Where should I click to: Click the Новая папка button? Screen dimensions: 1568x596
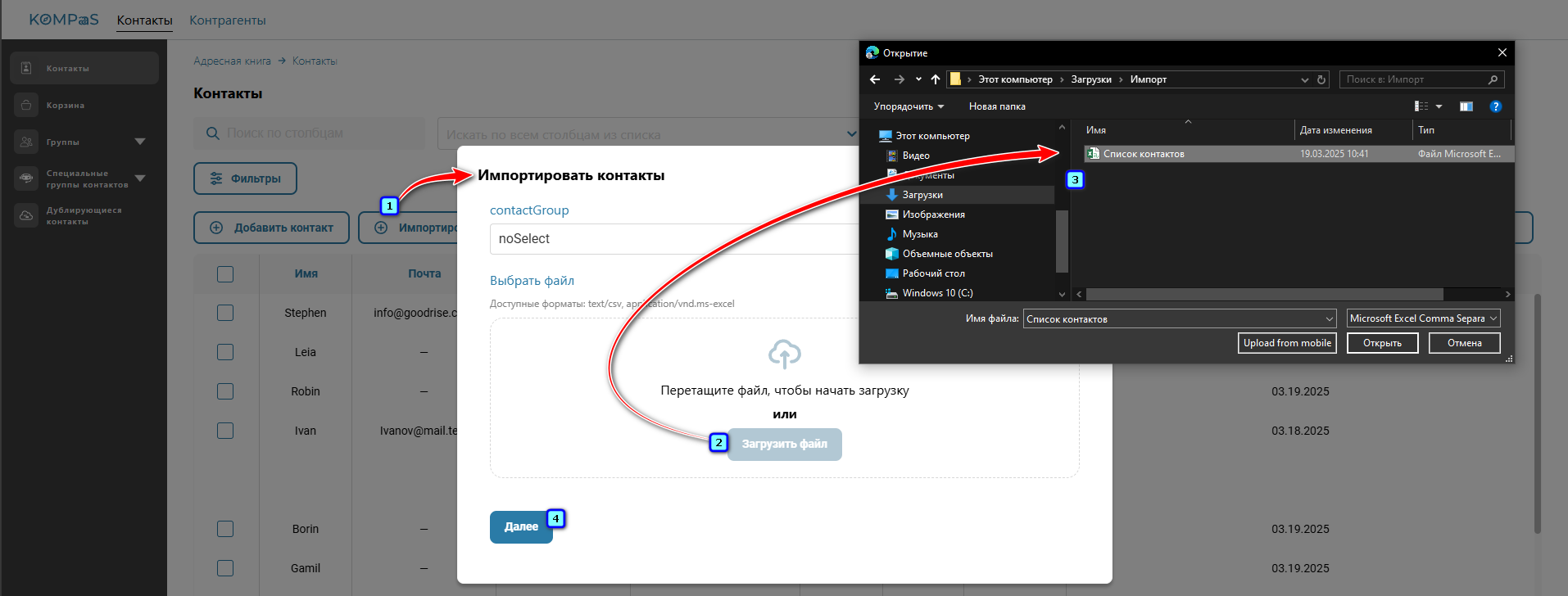click(x=997, y=106)
